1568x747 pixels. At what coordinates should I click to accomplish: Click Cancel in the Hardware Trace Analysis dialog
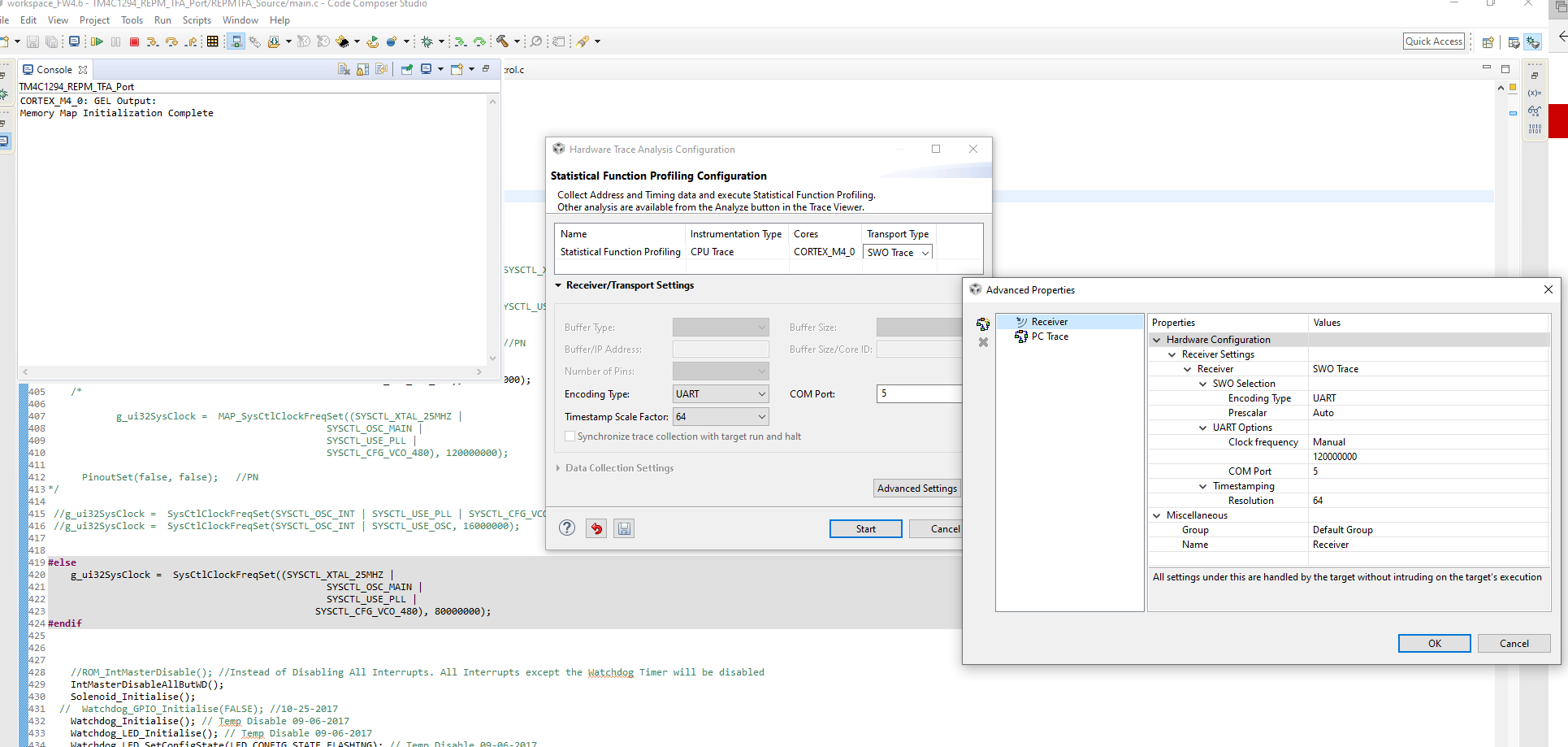point(936,529)
